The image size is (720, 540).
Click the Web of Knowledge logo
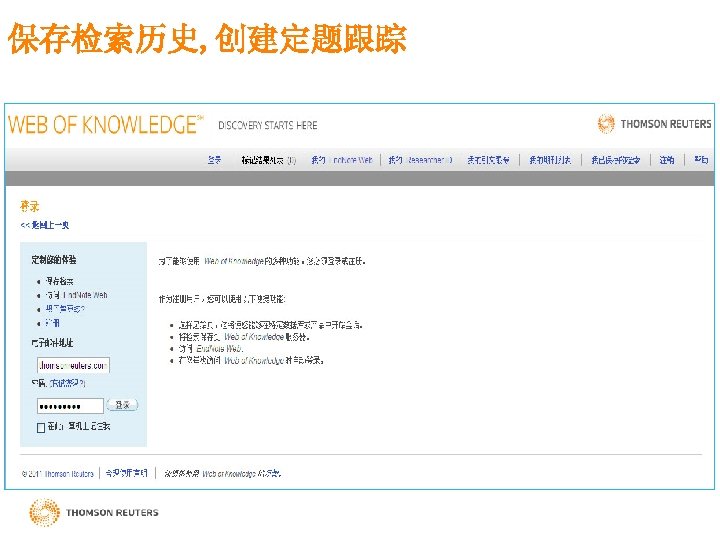(x=106, y=124)
